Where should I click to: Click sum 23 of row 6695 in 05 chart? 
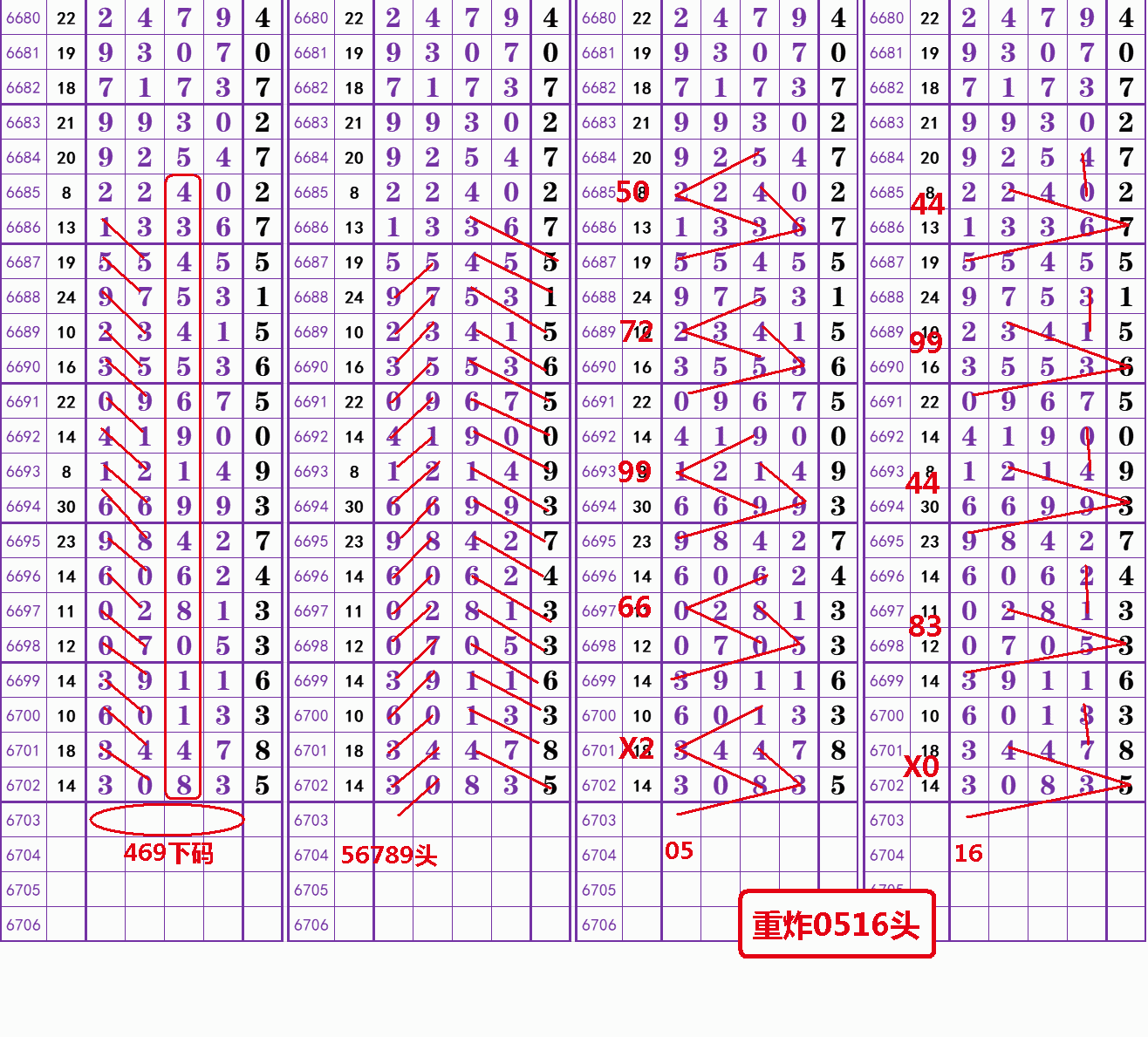[642, 541]
